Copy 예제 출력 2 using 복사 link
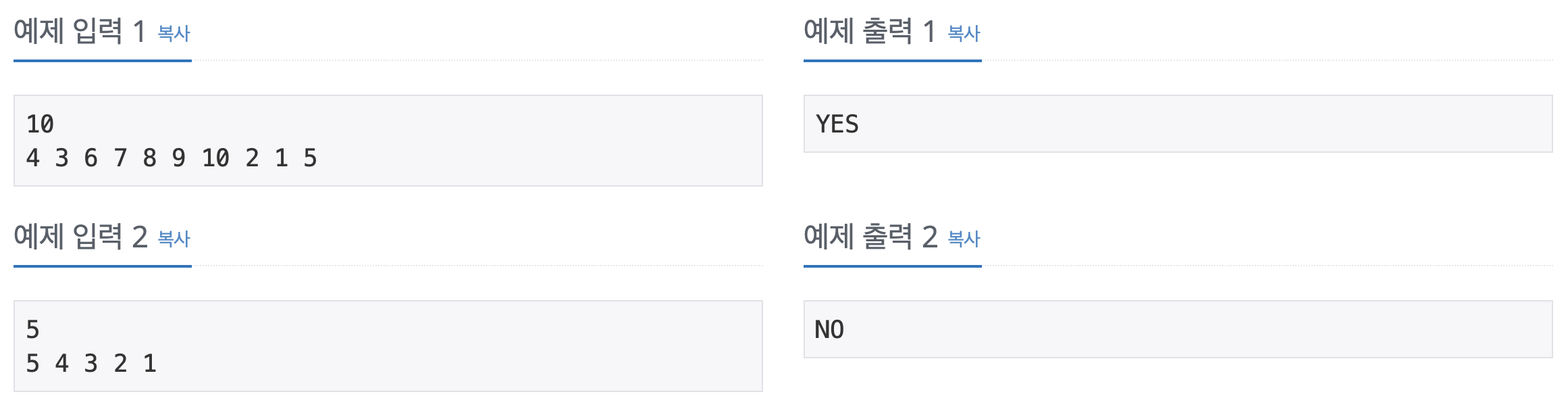This screenshot has width=1568, height=411. point(964,239)
